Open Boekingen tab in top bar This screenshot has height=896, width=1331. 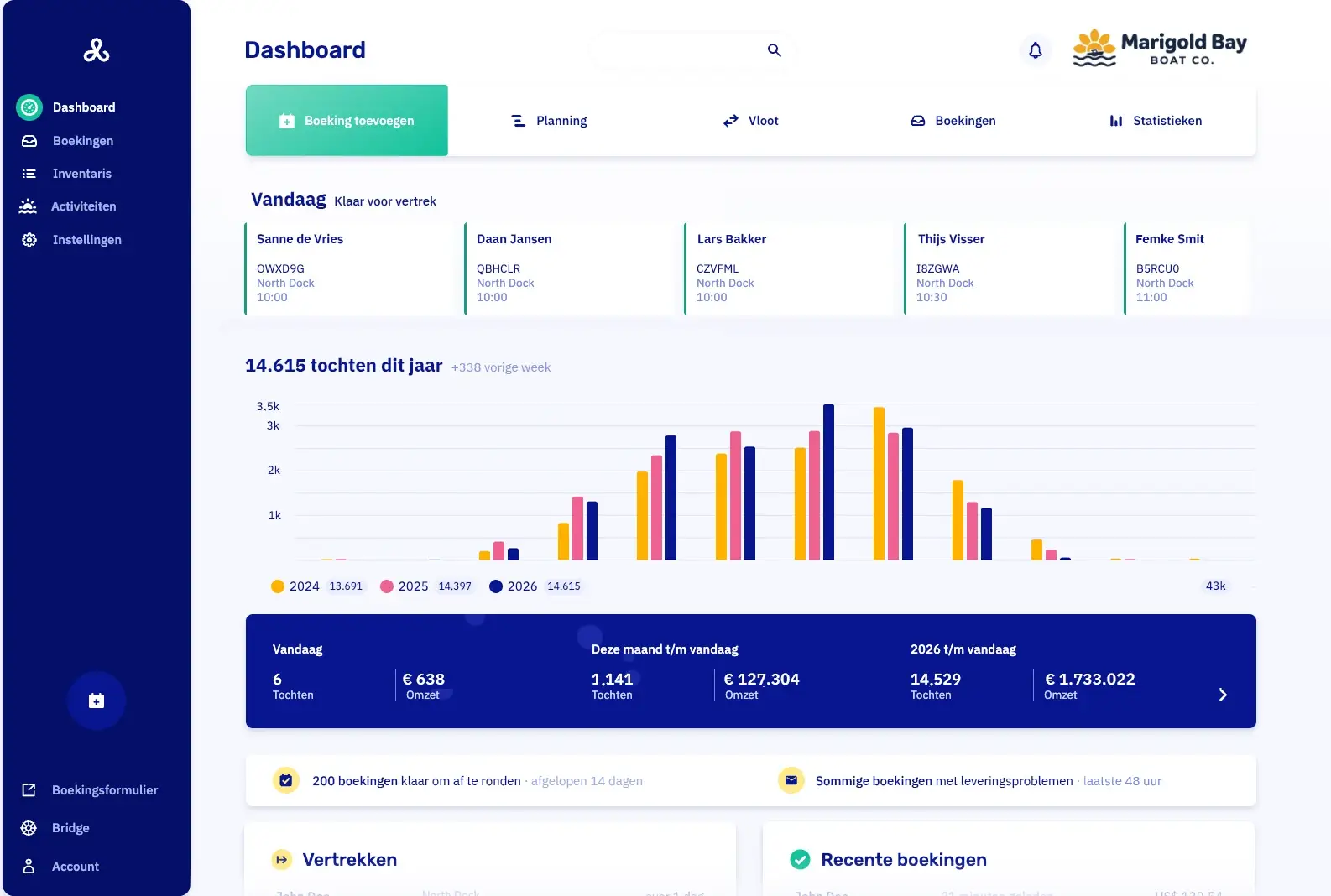[x=953, y=121]
